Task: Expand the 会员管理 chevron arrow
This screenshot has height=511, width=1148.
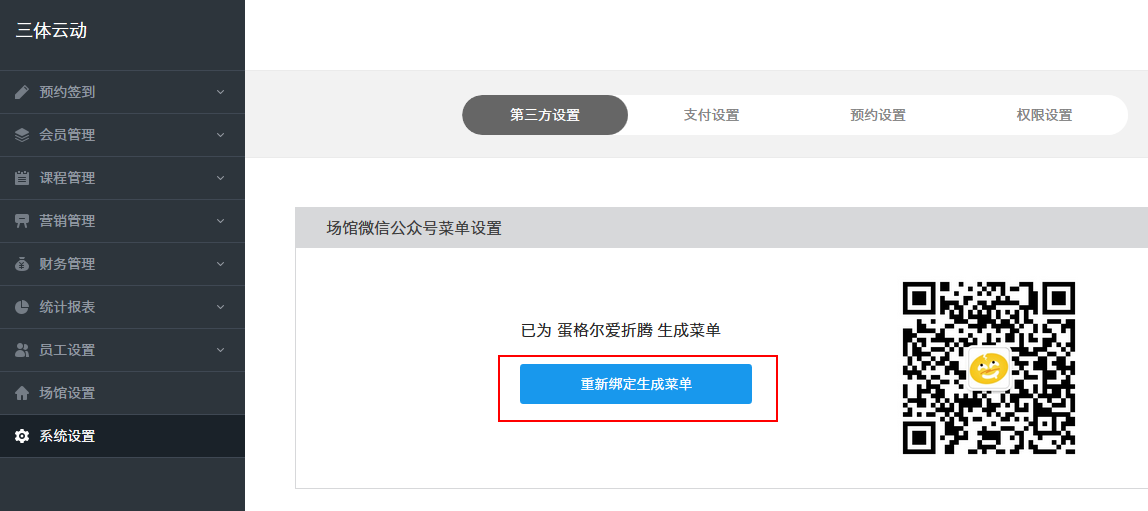Action: [x=220, y=135]
